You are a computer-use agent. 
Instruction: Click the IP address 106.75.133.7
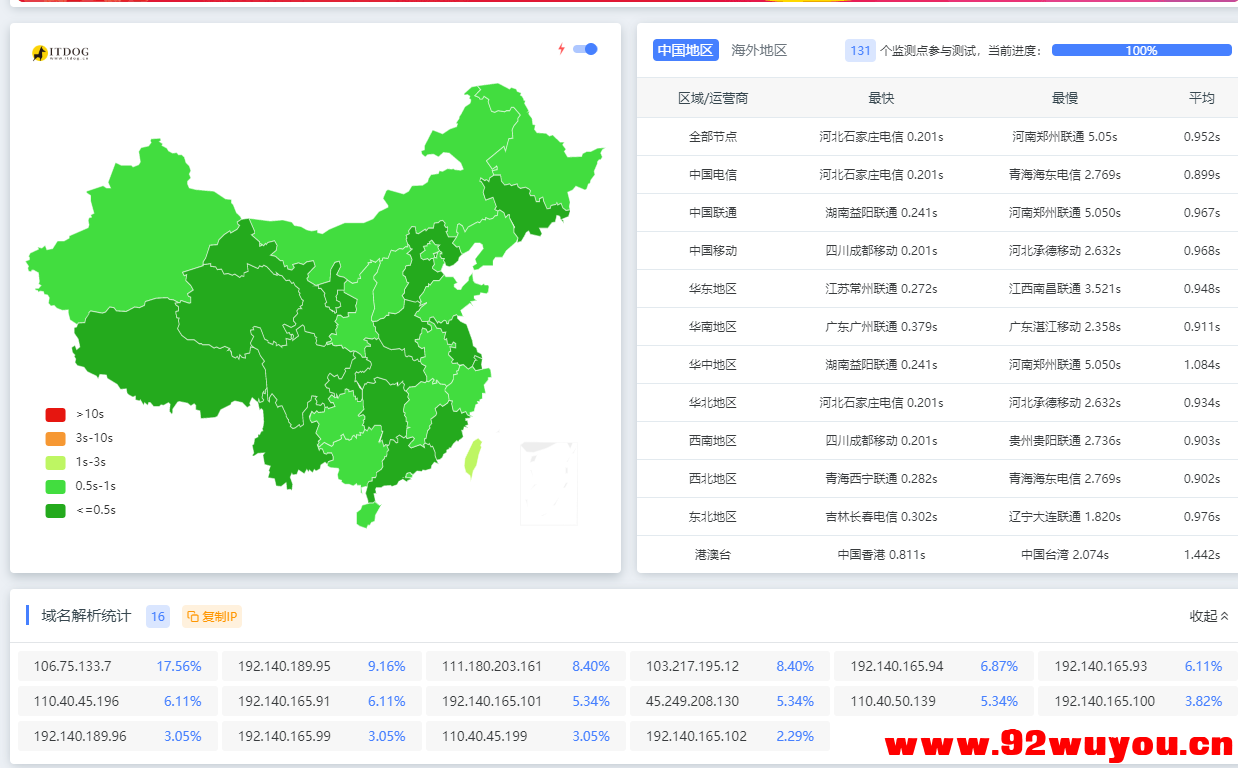point(73,666)
